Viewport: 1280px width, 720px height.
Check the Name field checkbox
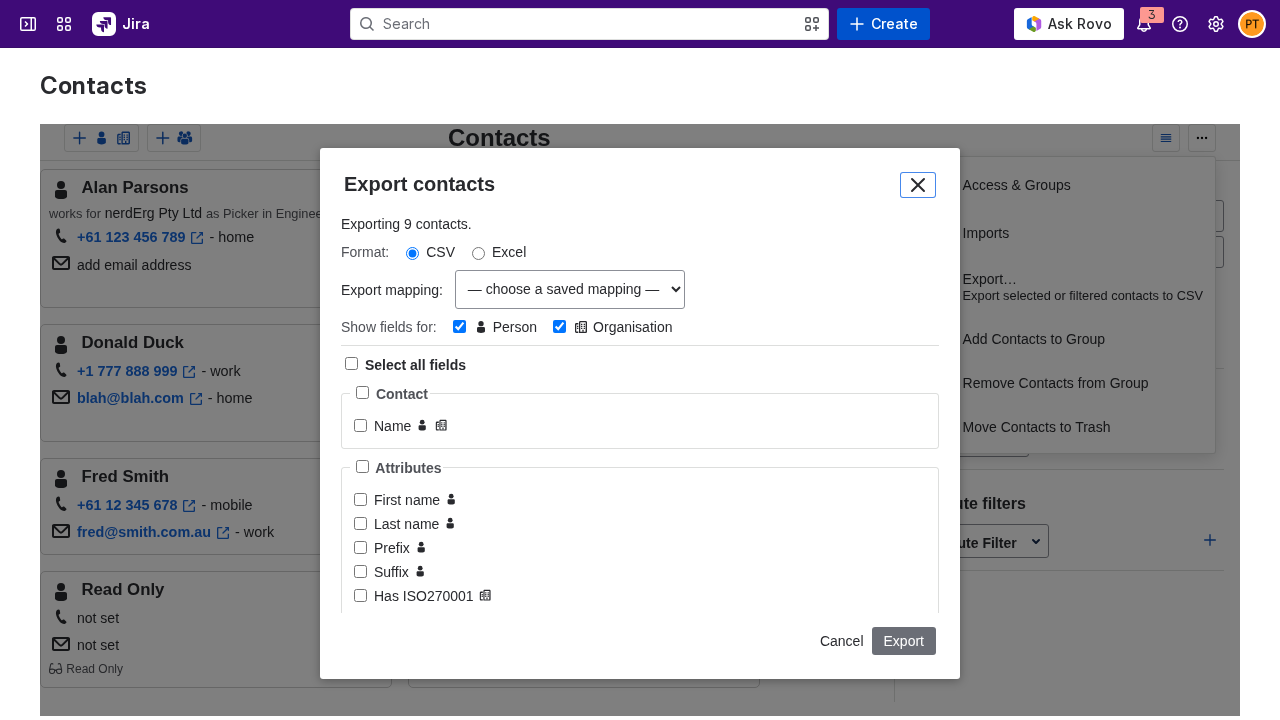pyautogui.click(x=360, y=426)
